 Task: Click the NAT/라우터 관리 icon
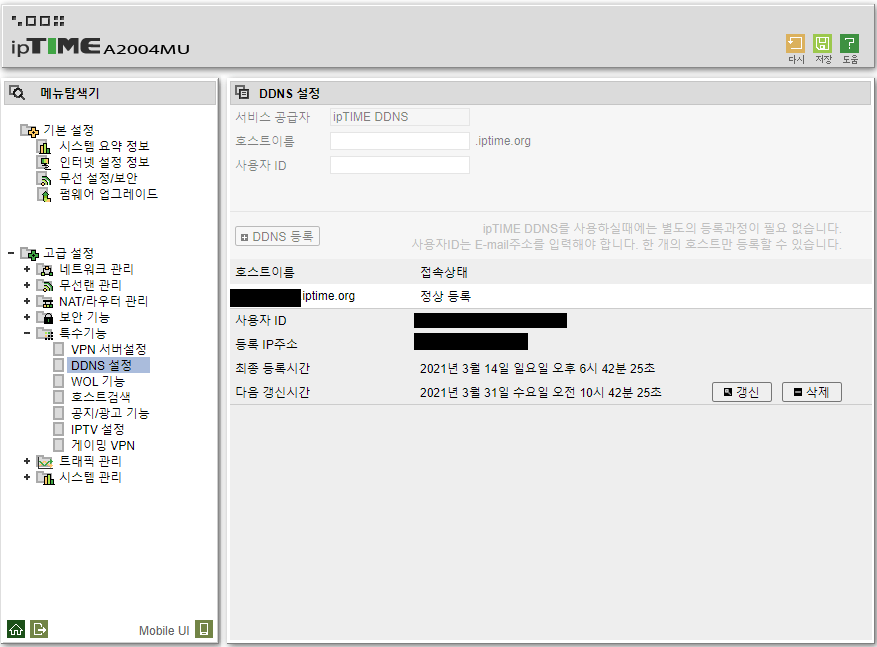coord(45,302)
